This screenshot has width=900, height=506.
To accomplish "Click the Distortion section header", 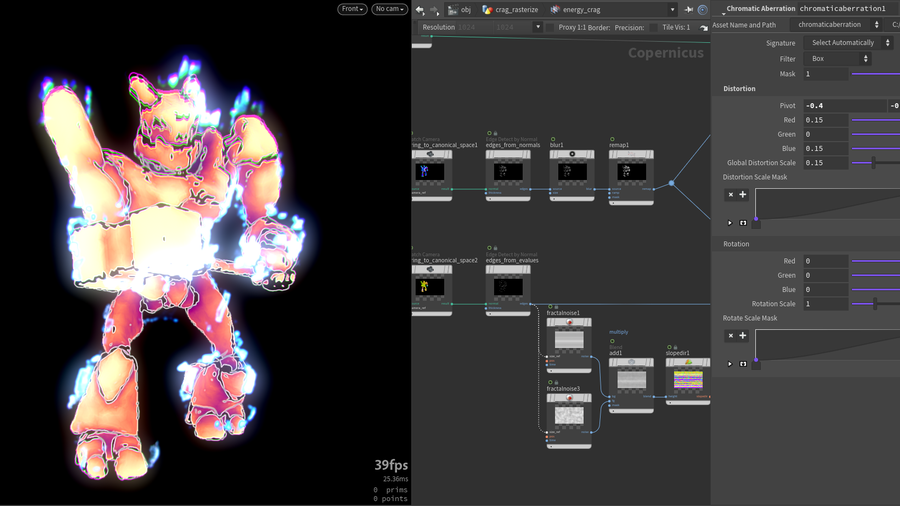I will (739, 88).
